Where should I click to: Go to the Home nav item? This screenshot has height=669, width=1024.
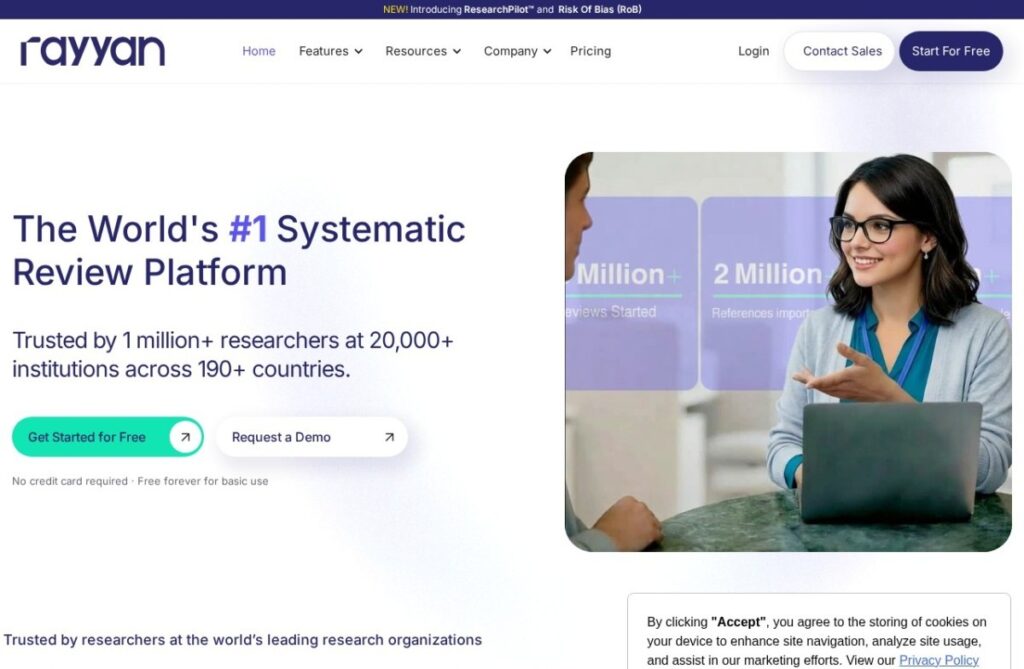point(259,51)
